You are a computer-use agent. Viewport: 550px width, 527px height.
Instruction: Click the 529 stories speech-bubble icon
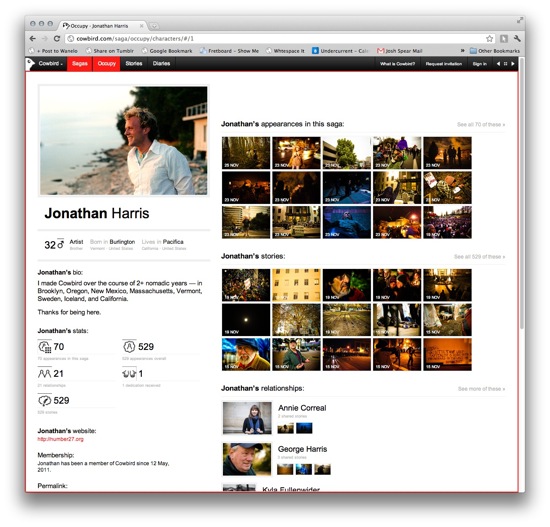[x=45, y=401]
